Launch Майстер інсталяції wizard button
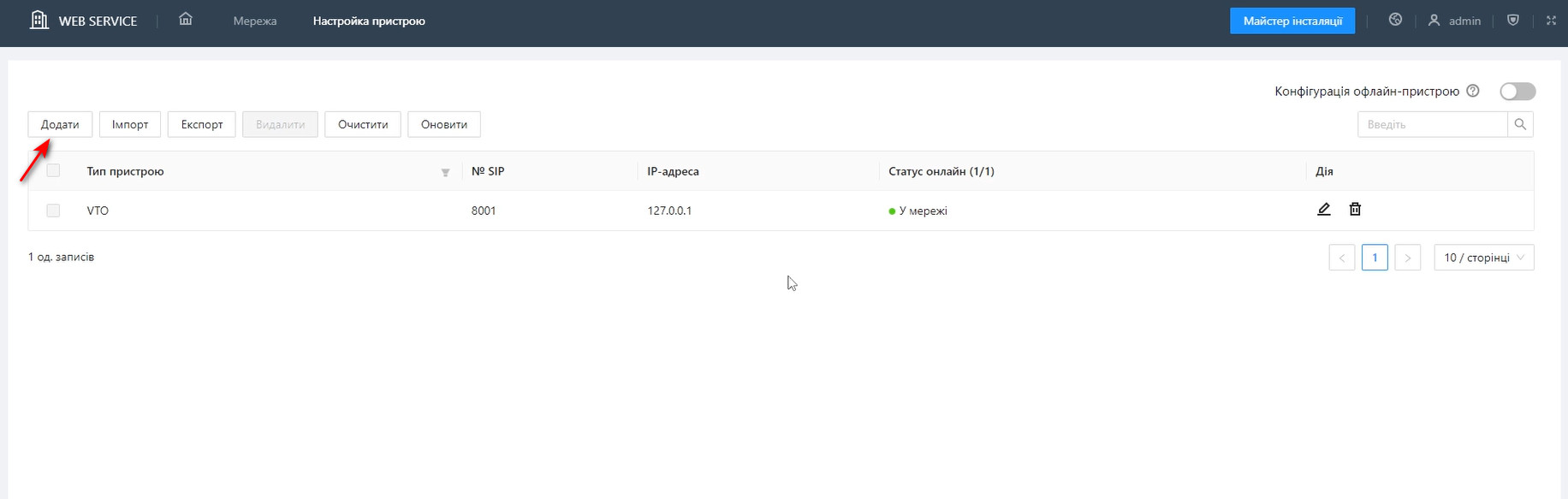Screen dimensions: 1568x499 point(1292,21)
